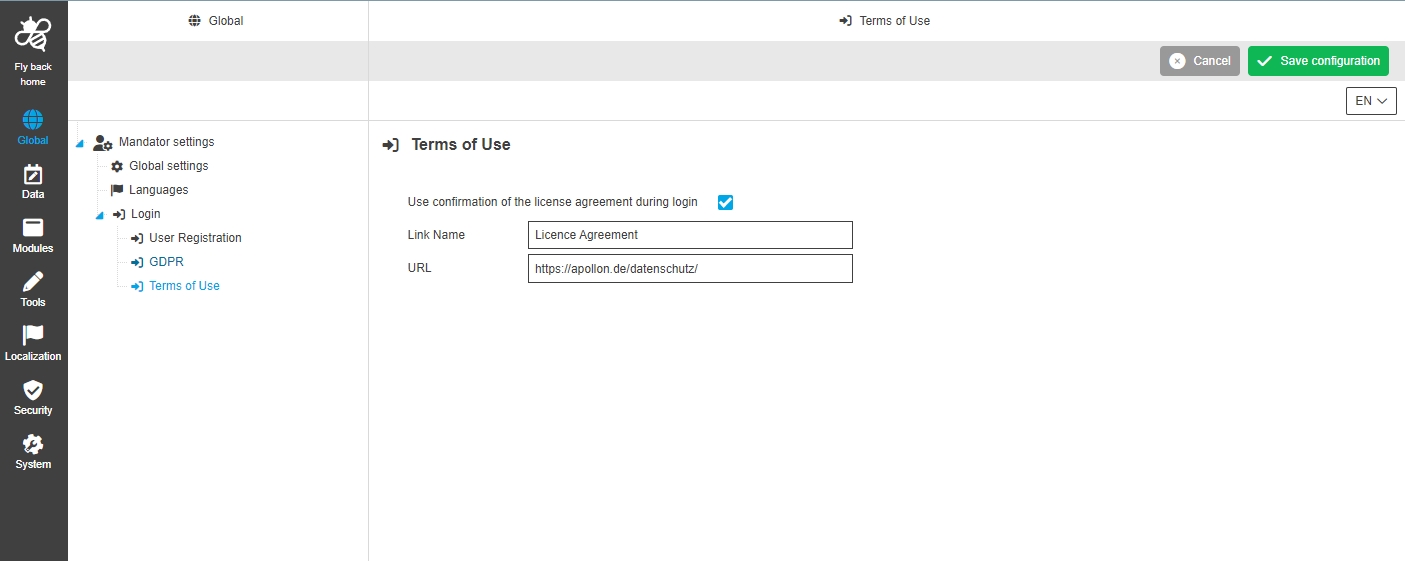
Task: Select Global settings in the tree
Action: [168, 166]
